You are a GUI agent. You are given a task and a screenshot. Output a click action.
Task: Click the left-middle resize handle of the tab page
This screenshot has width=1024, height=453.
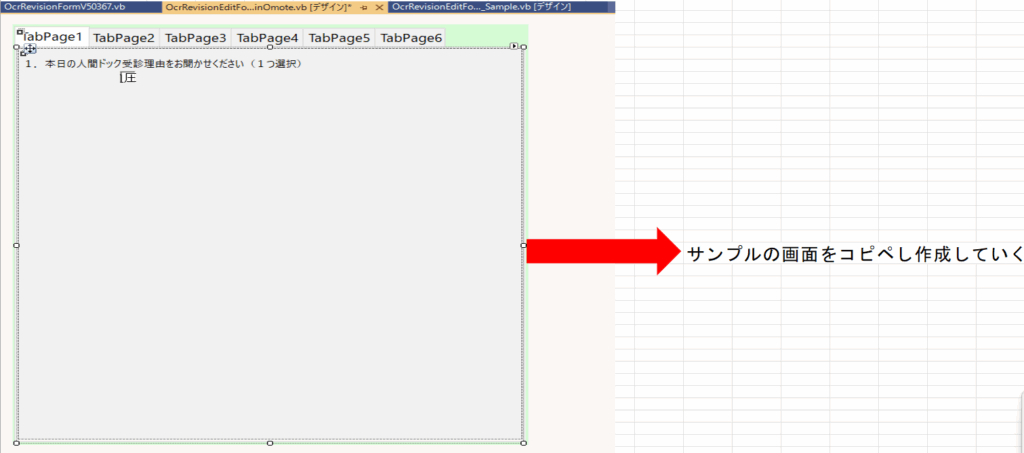(16, 245)
